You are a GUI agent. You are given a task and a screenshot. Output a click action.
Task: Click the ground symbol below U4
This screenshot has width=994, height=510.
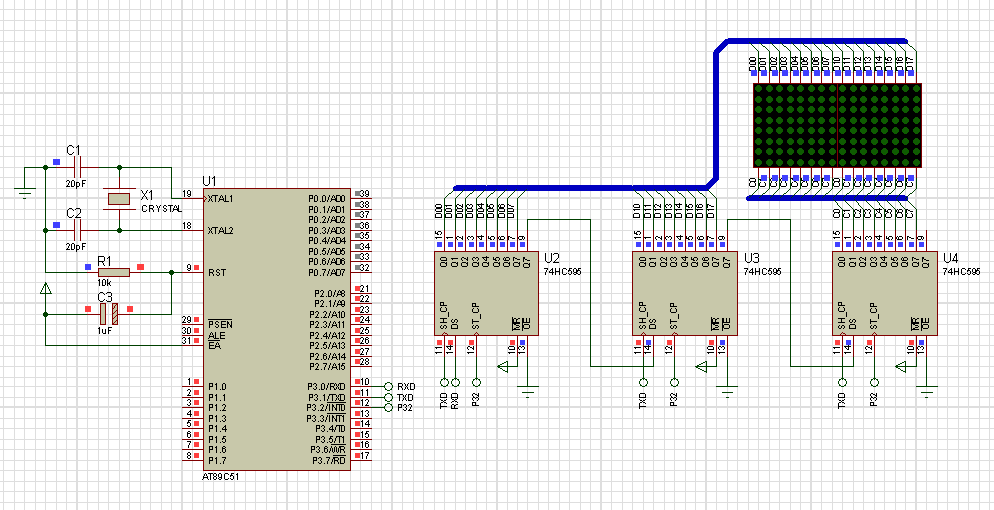[x=929, y=388]
